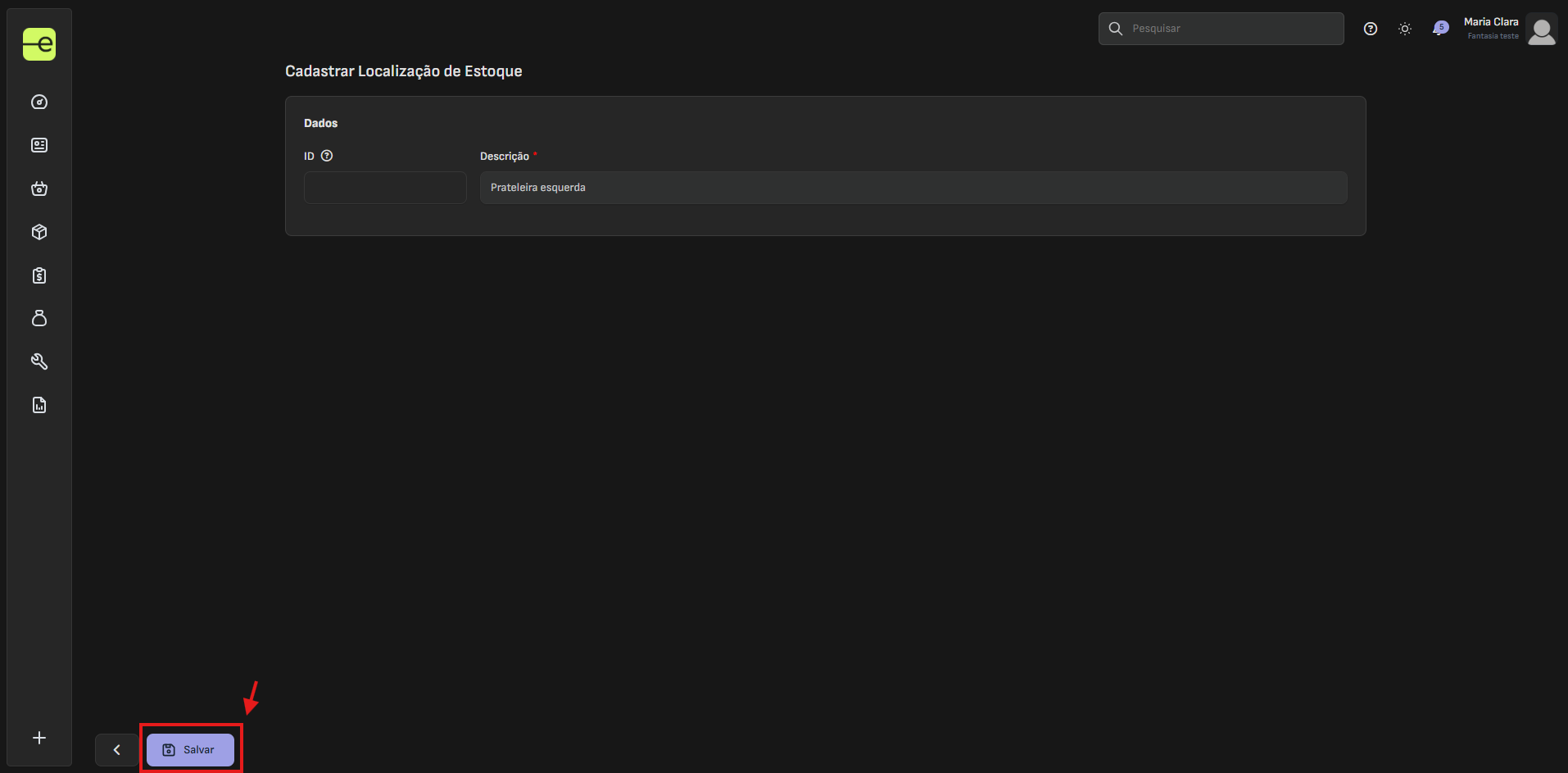
Task: Toggle the light/dark theme sun icon
Action: point(1405,29)
